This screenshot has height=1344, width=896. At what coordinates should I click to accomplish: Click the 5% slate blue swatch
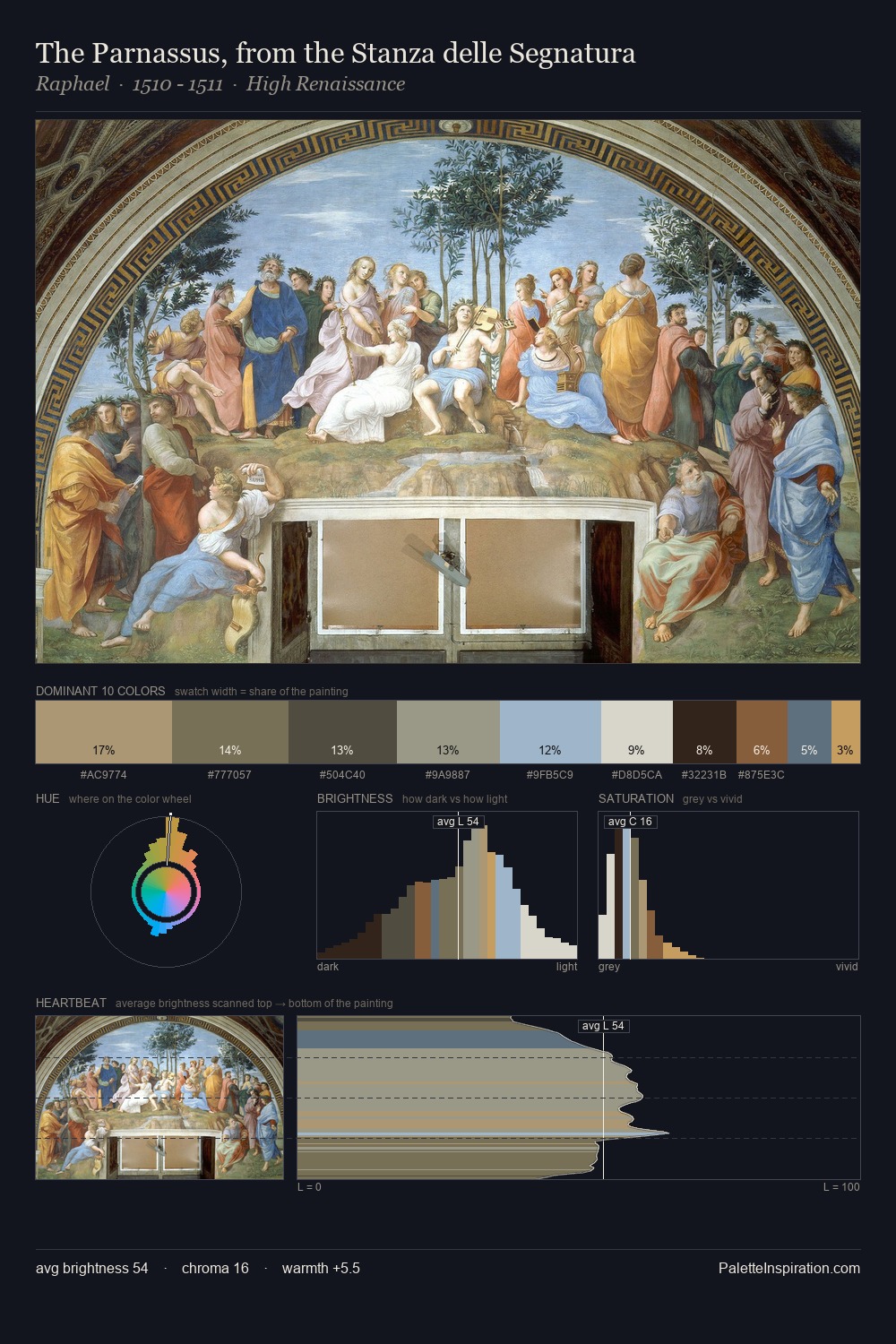pyautogui.click(x=809, y=732)
